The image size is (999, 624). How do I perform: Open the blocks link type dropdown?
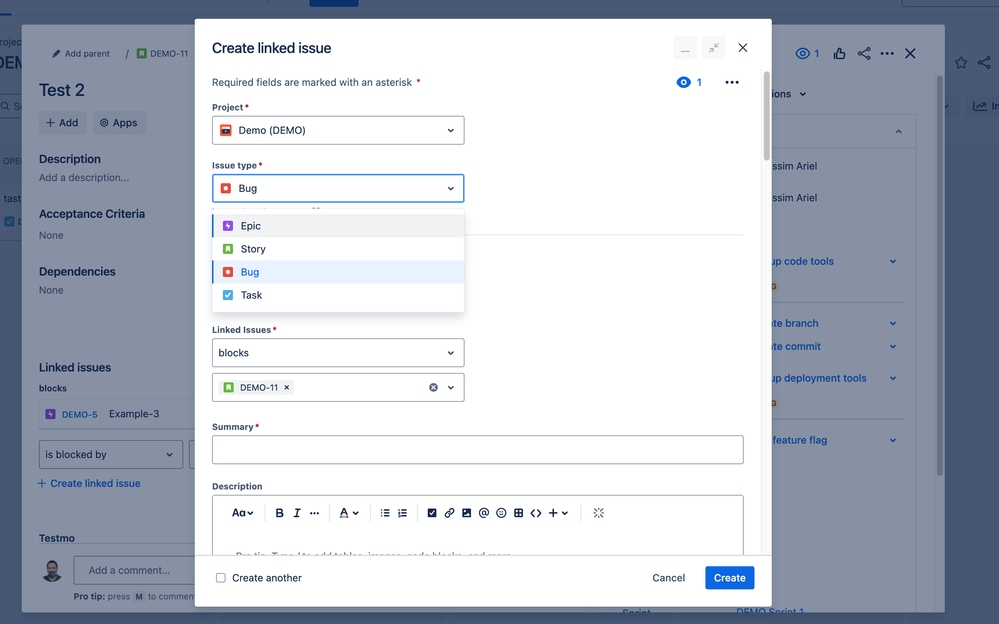[x=338, y=352]
